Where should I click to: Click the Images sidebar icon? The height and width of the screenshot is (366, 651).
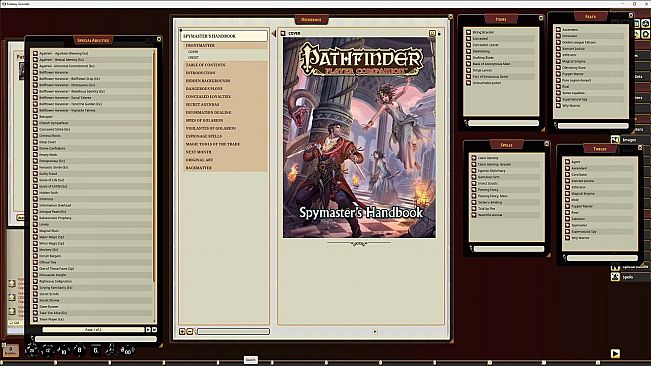coord(615,140)
